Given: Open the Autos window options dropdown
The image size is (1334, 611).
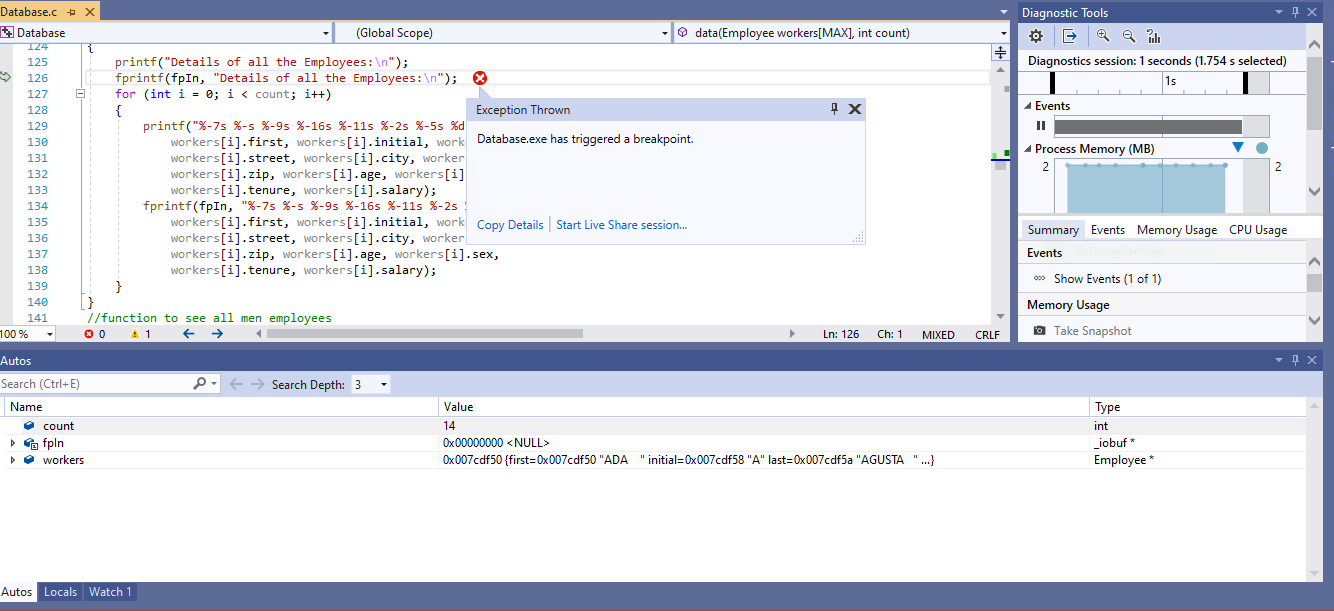Looking at the screenshot, I should (1278, 360).
